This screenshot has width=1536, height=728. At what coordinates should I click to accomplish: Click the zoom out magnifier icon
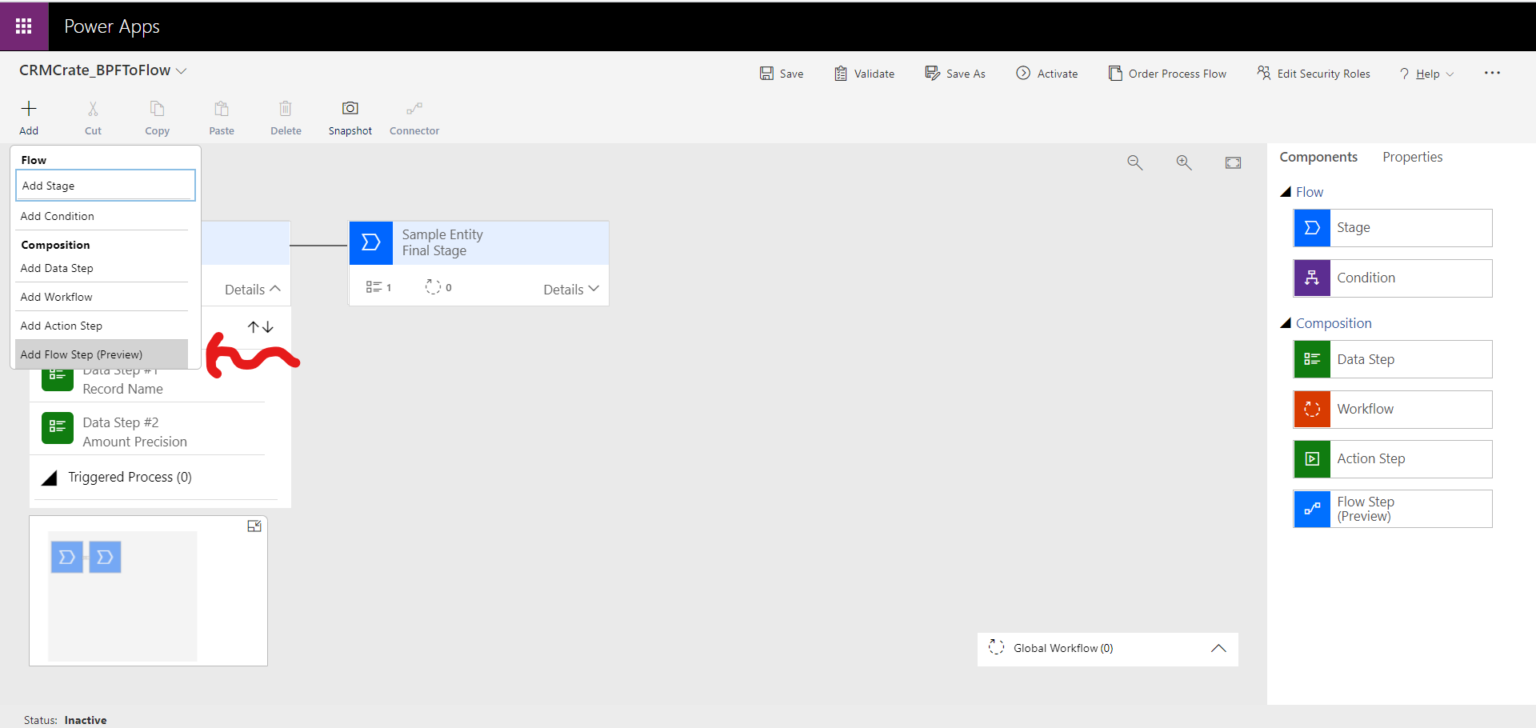(x=1135, y=163)
